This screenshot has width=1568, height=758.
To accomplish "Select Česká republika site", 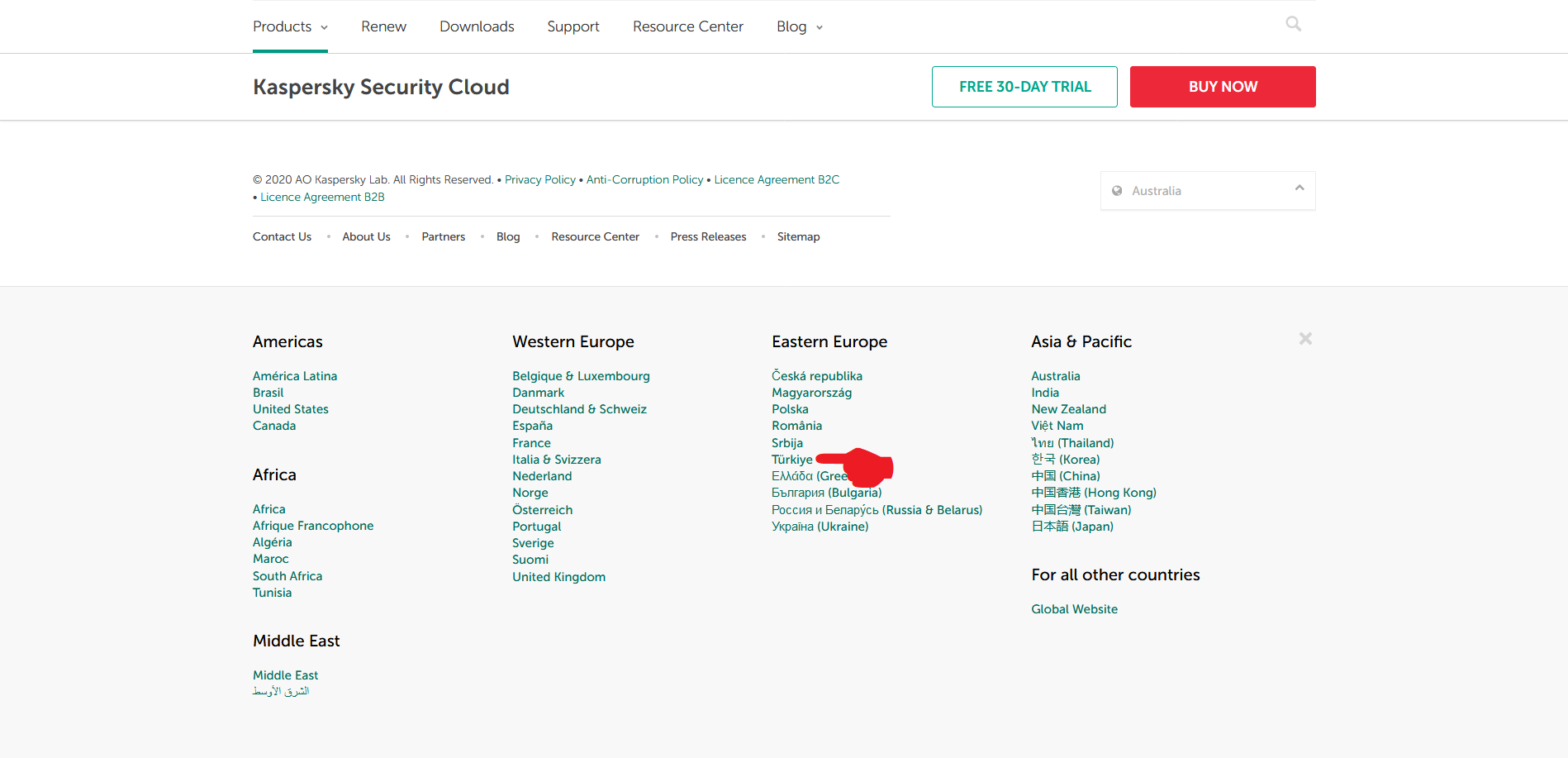I will coord(817,376).
